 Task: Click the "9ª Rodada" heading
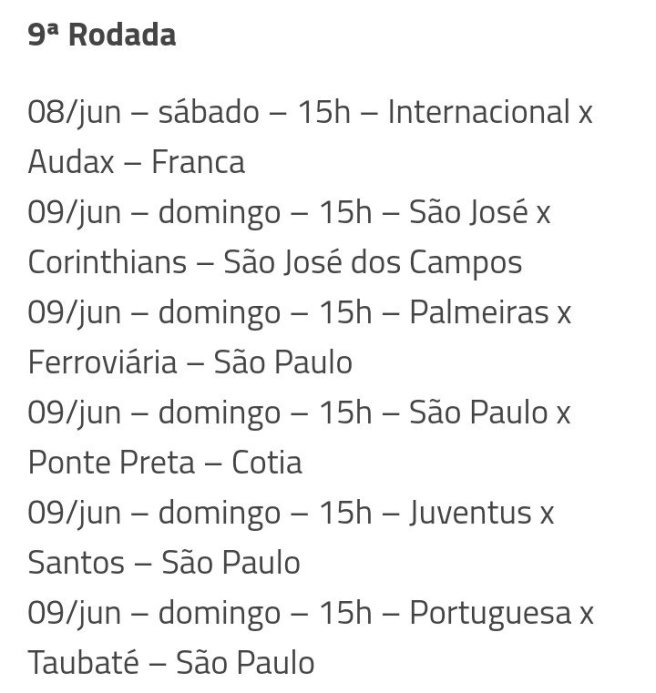pos(101,35)
